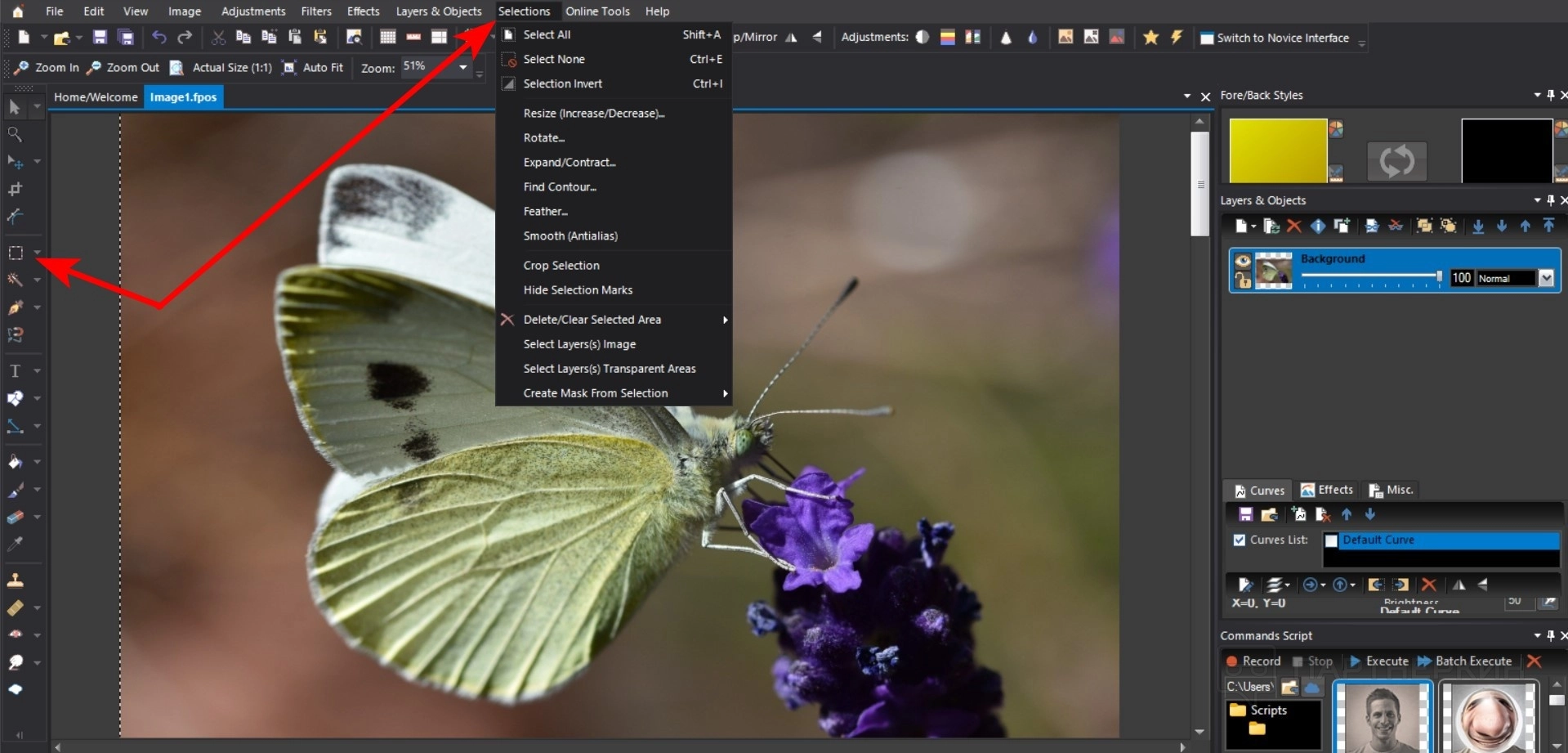The image size is (1568, 753).
Task: Click the Save icon in toolbar
Action: 100,38
